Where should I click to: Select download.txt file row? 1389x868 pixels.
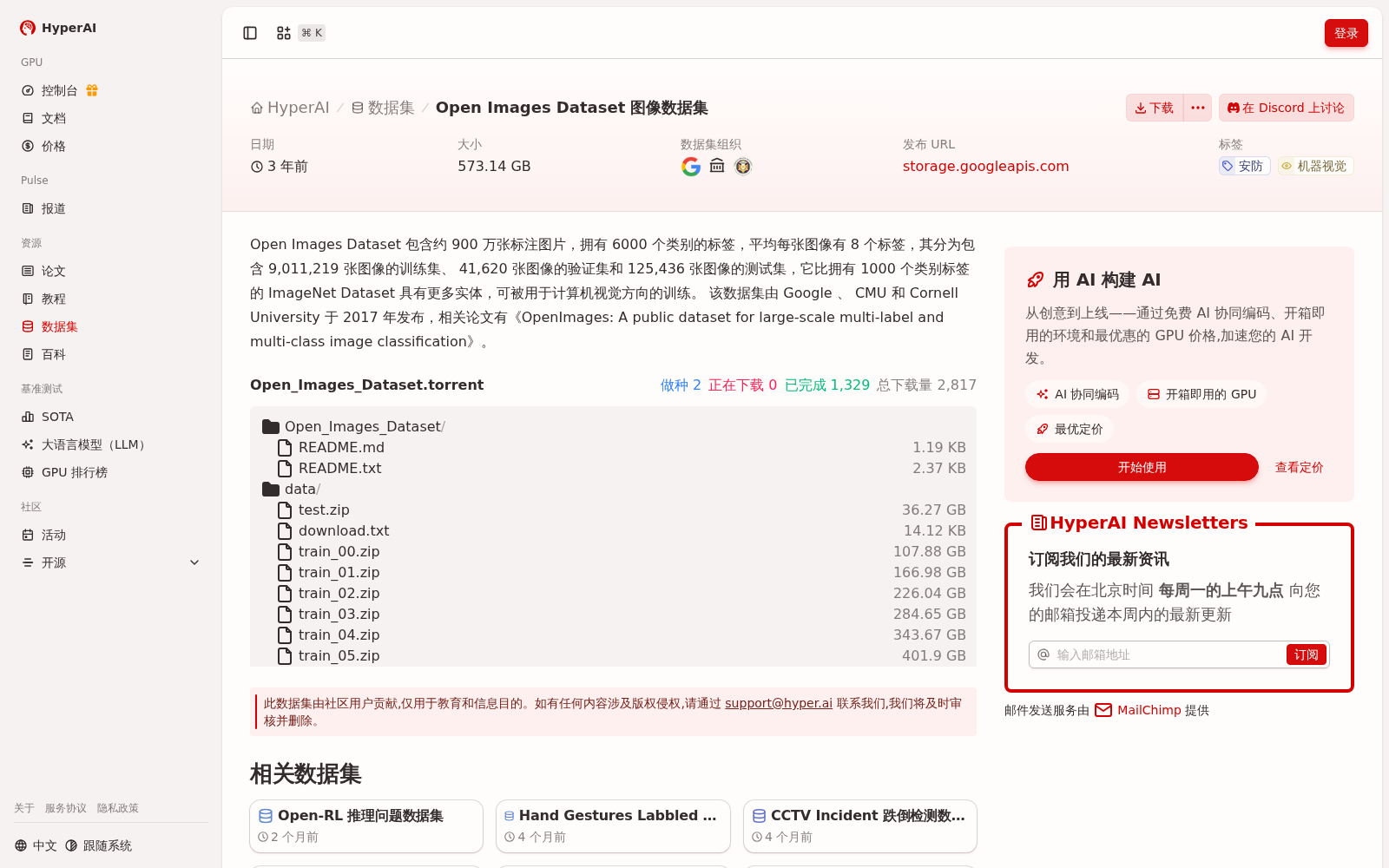[x=613, y=531]
